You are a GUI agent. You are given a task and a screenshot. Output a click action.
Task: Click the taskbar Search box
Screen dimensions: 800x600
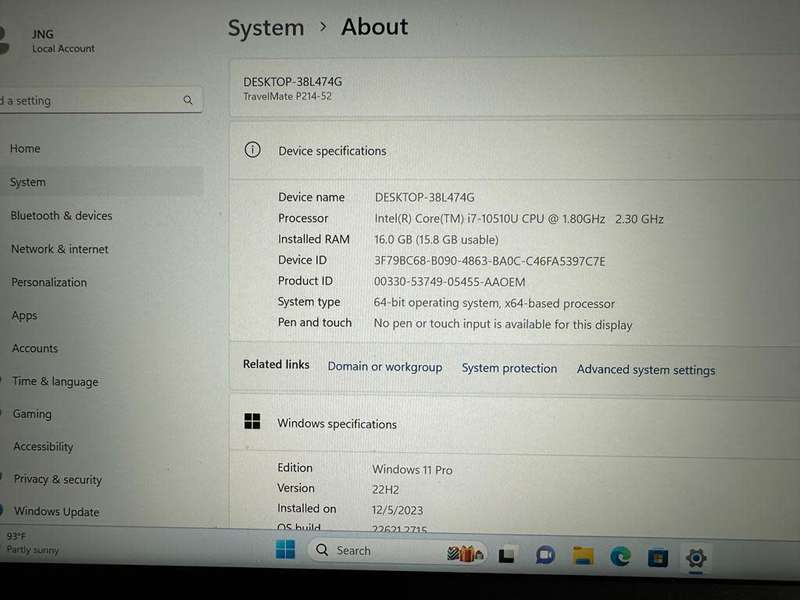pos(398,552)
